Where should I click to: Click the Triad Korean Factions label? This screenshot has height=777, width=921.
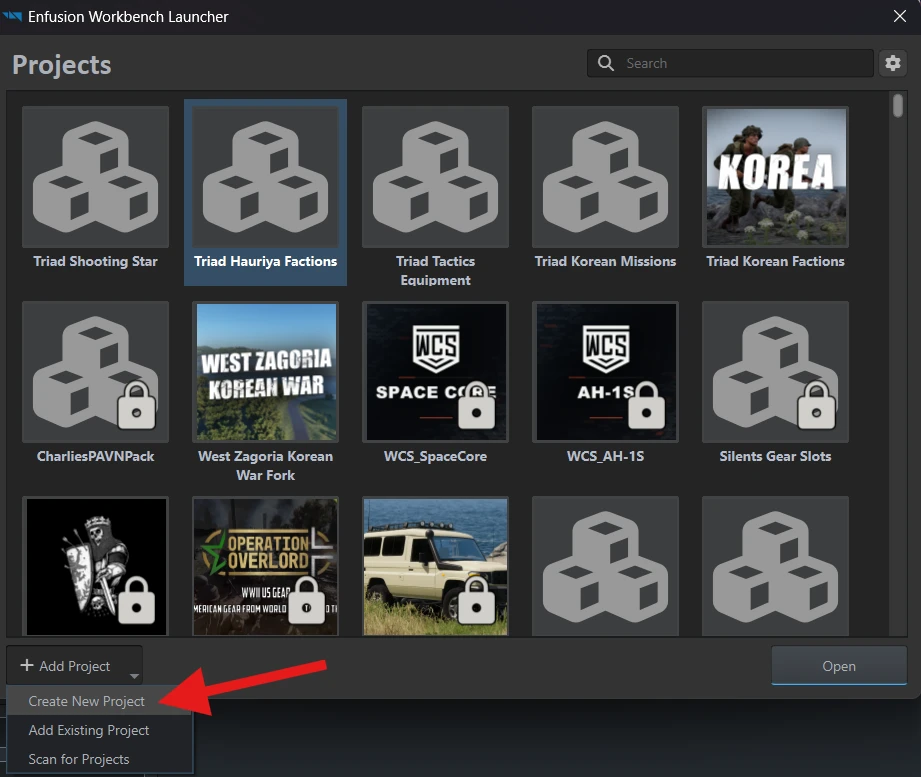point(775,261)
